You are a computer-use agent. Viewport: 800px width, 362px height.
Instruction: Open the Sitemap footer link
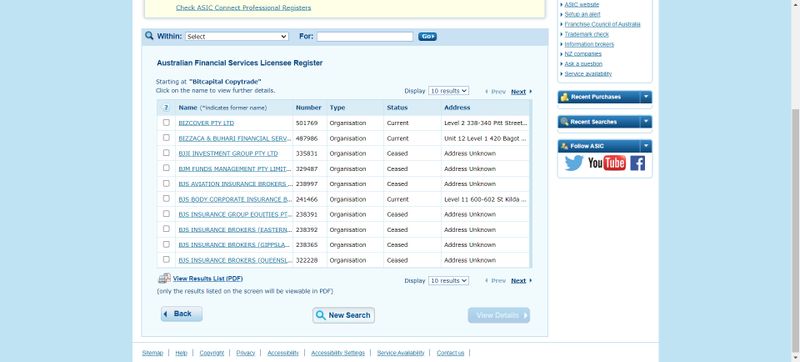click(x=153, y=353)
